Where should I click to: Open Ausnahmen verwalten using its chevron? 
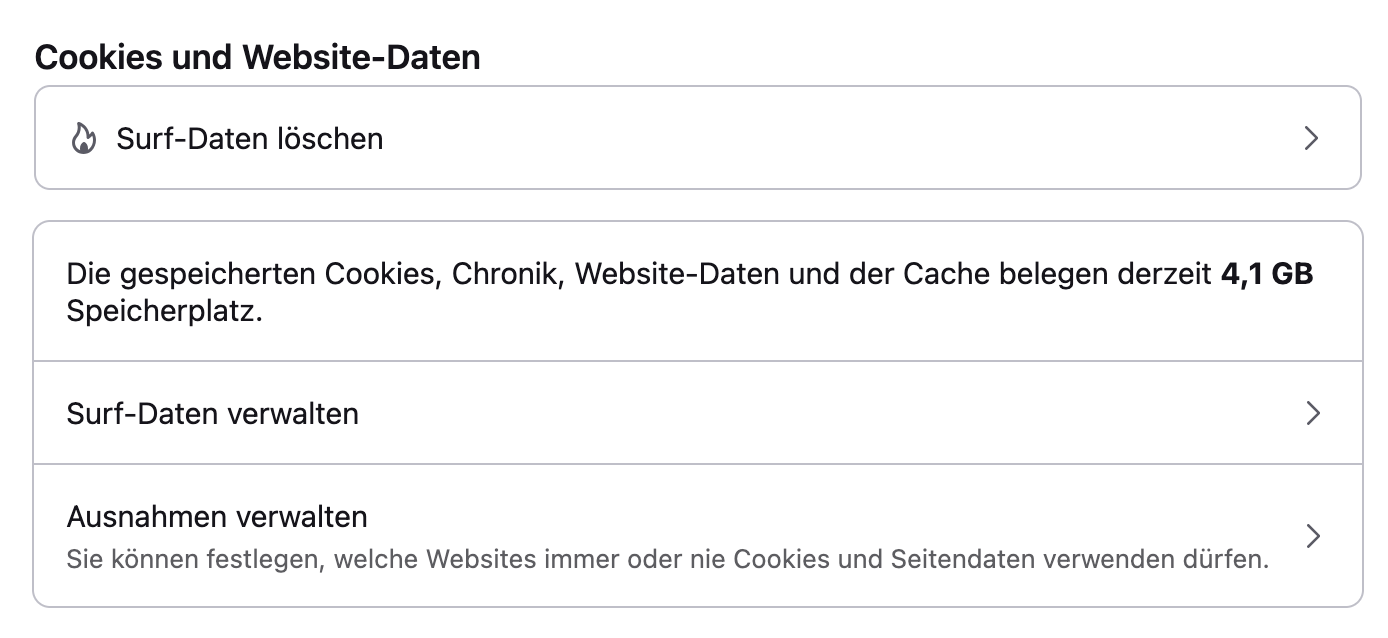pyautogui.click(x=1313, y=536)
